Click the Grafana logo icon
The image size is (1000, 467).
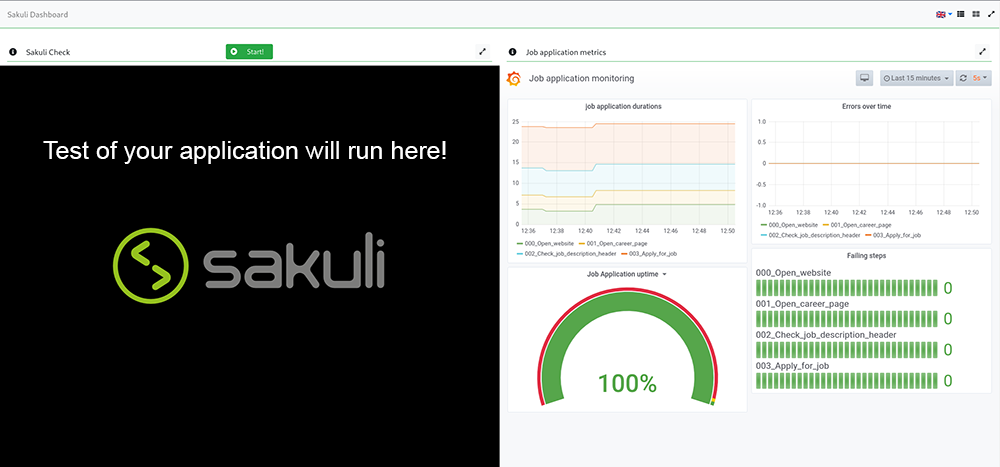[x=513, y=78]
